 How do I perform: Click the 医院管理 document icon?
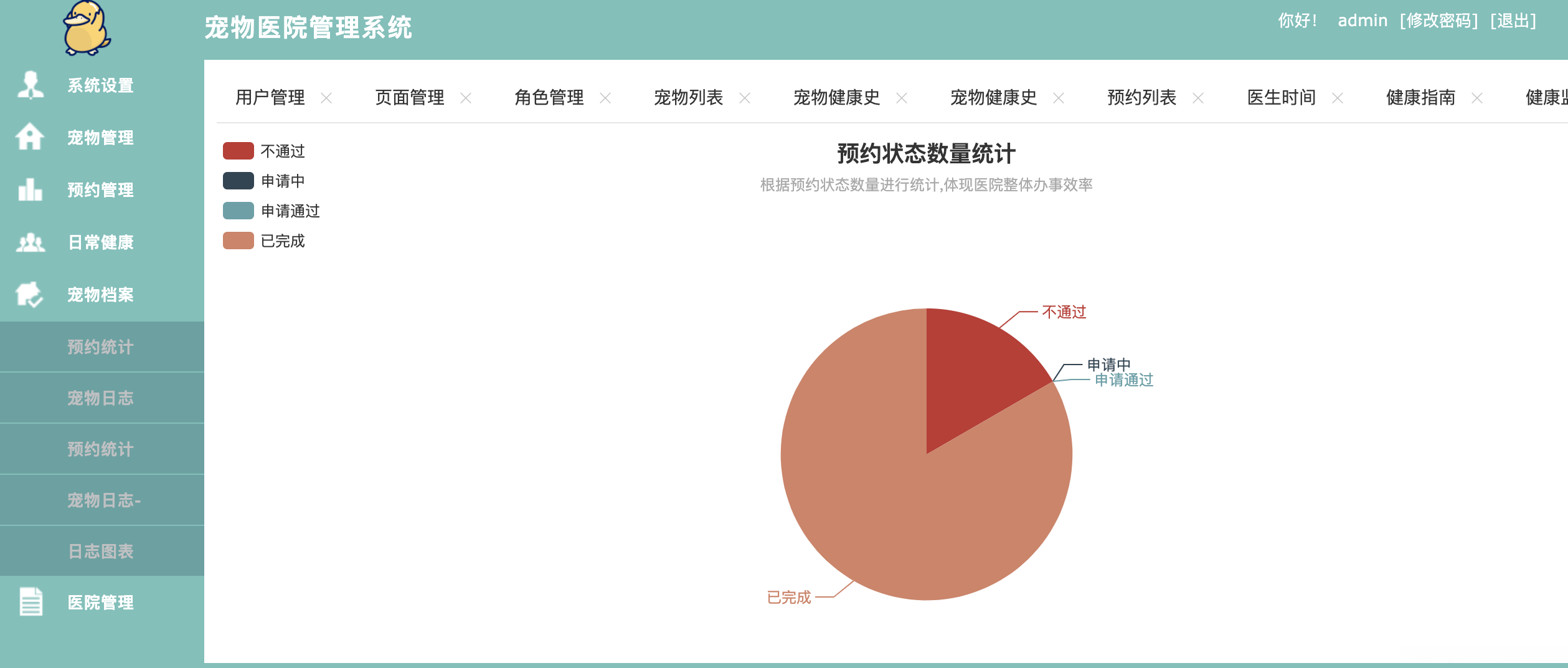(31, 603)
